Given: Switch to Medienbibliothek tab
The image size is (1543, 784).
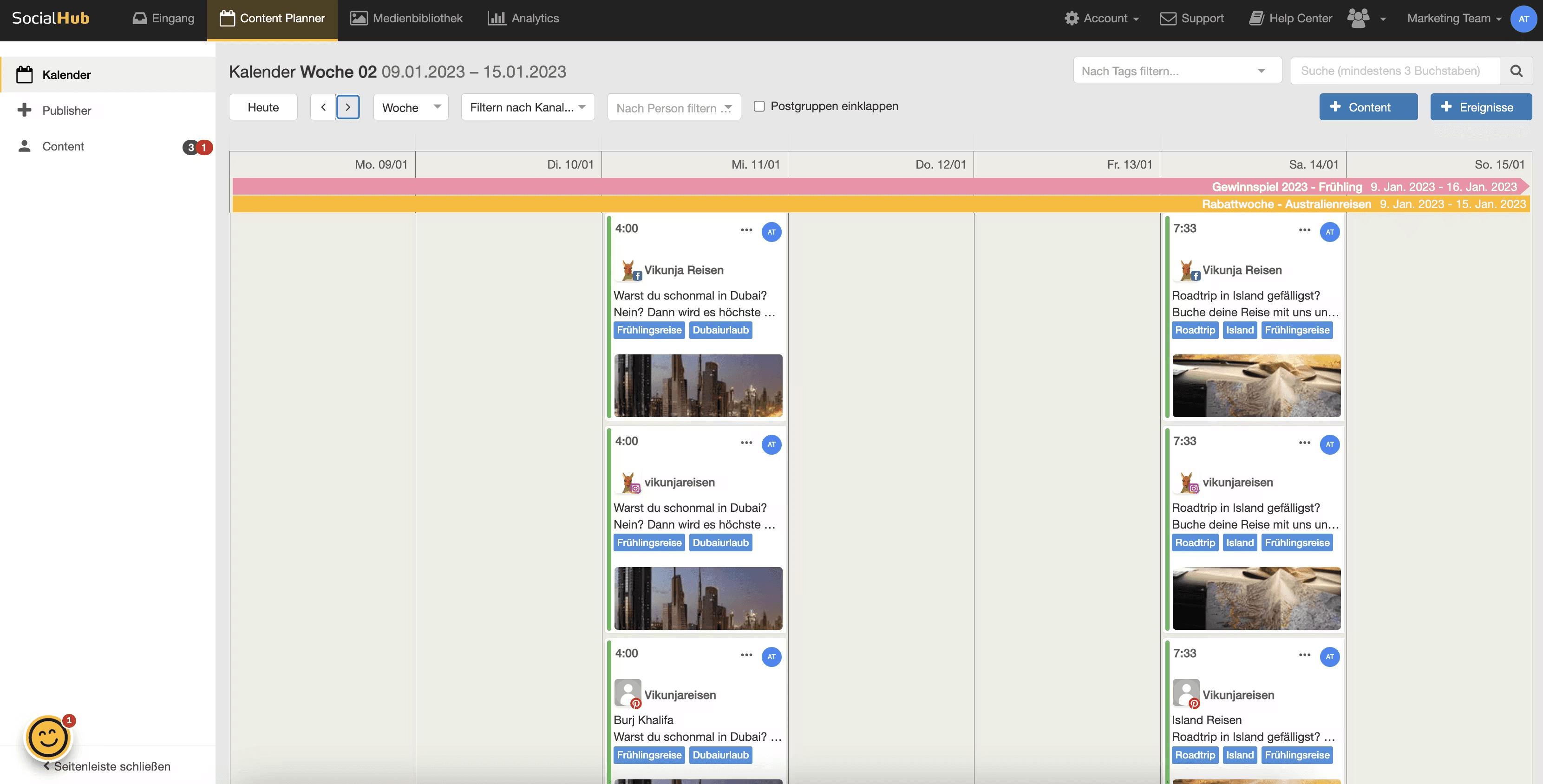Looking at the screenshot, I should tap(406, 19).
